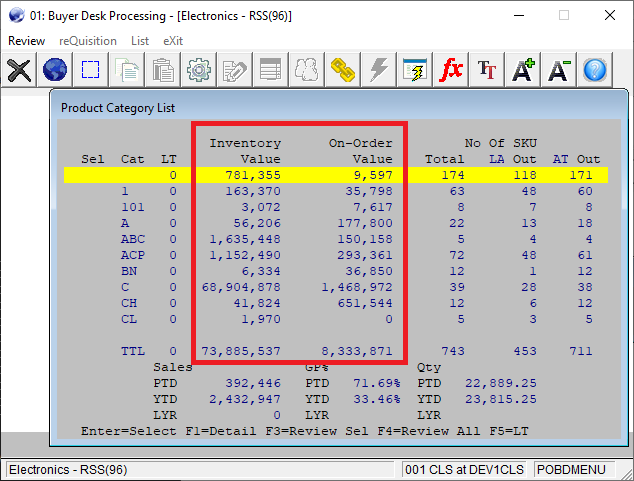This screenshot has width=634, height=481.
Task: Select category CH row
Action: [336, 303]
